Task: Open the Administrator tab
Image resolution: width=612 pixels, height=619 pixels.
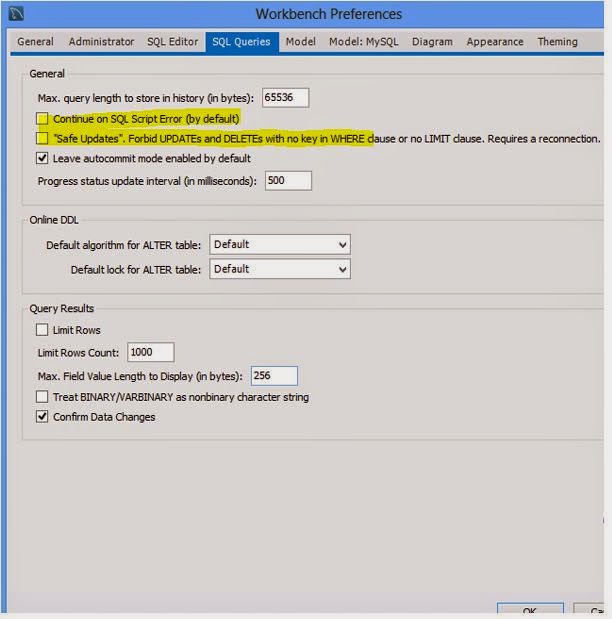Action: tap(101, 42)
